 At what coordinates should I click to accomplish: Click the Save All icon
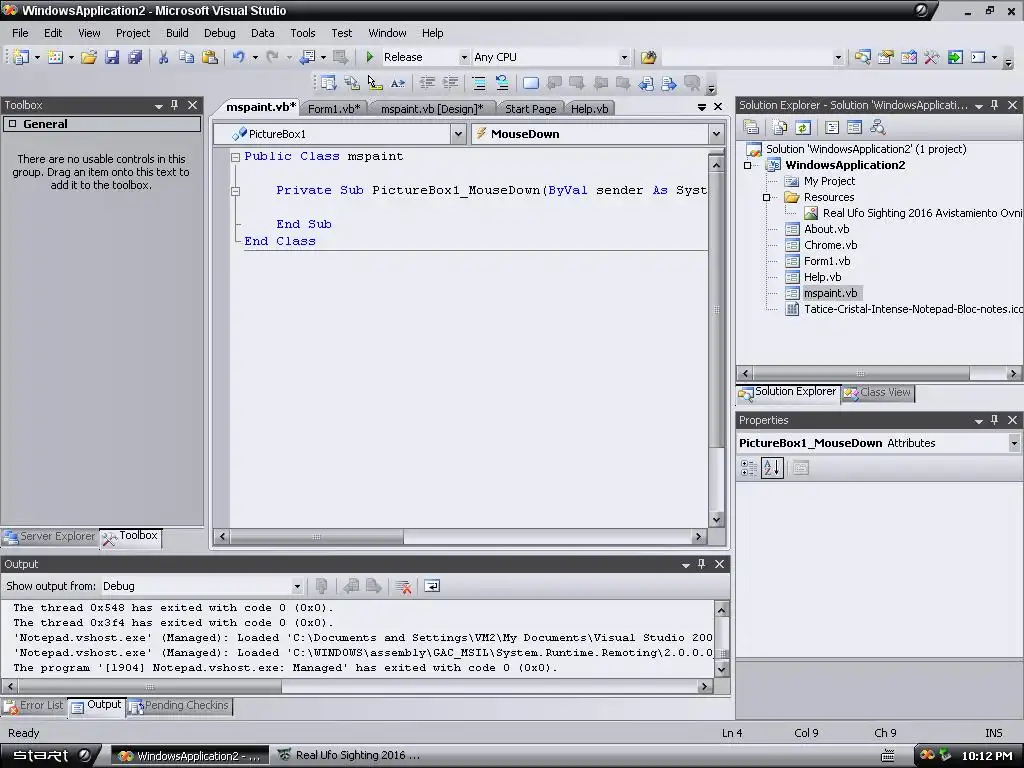tap(135, 57)
